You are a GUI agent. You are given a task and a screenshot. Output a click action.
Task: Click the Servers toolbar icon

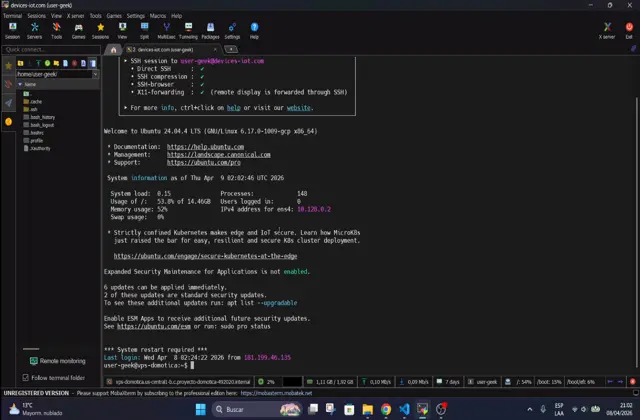tap(34, 29)
